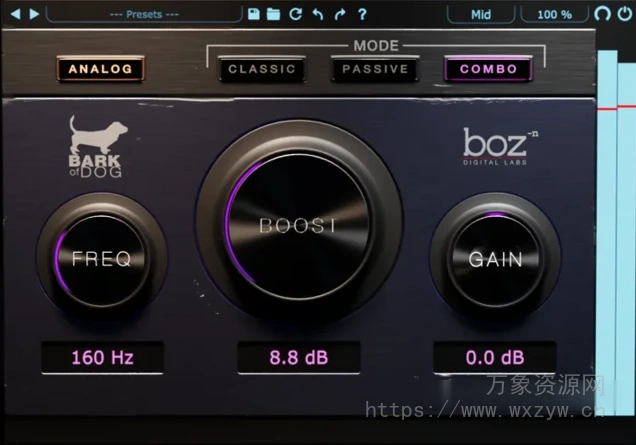This screenshot has height=445, width=636.
Task: Click the 160 Hz frequency value field
Action: [103, 358]
